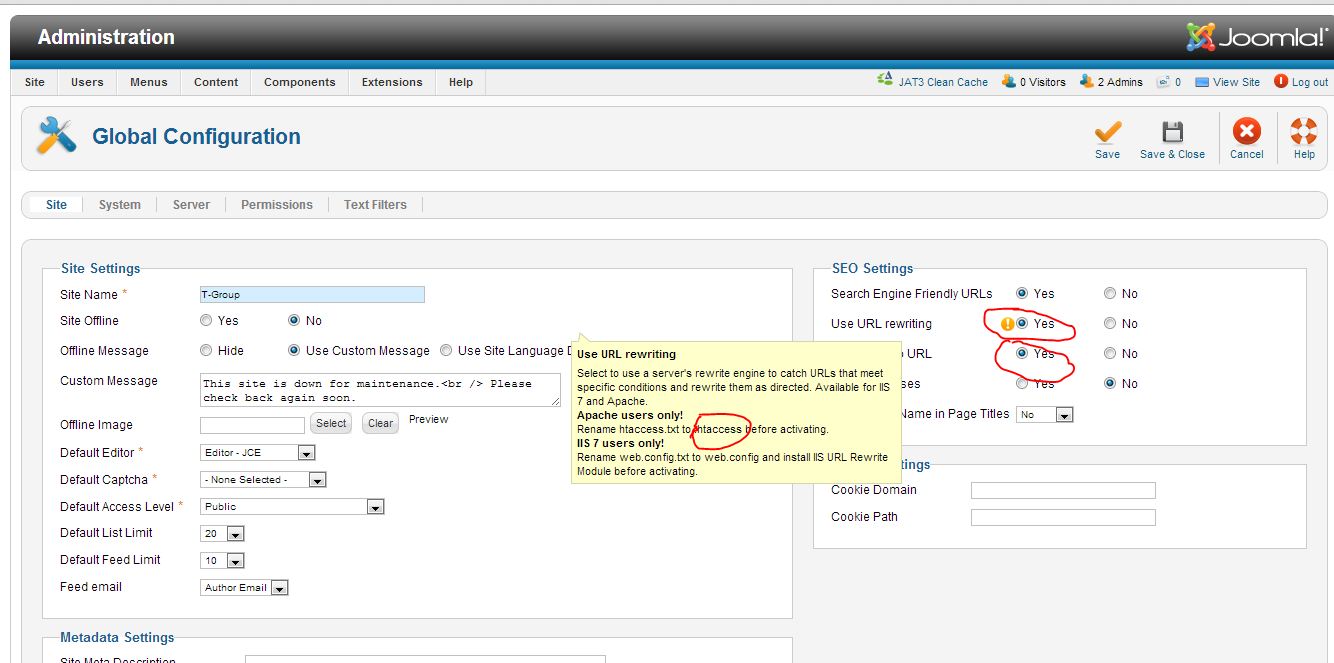Switch to the System tab
The image size is (1334, 663).
(x=120, y=205)
